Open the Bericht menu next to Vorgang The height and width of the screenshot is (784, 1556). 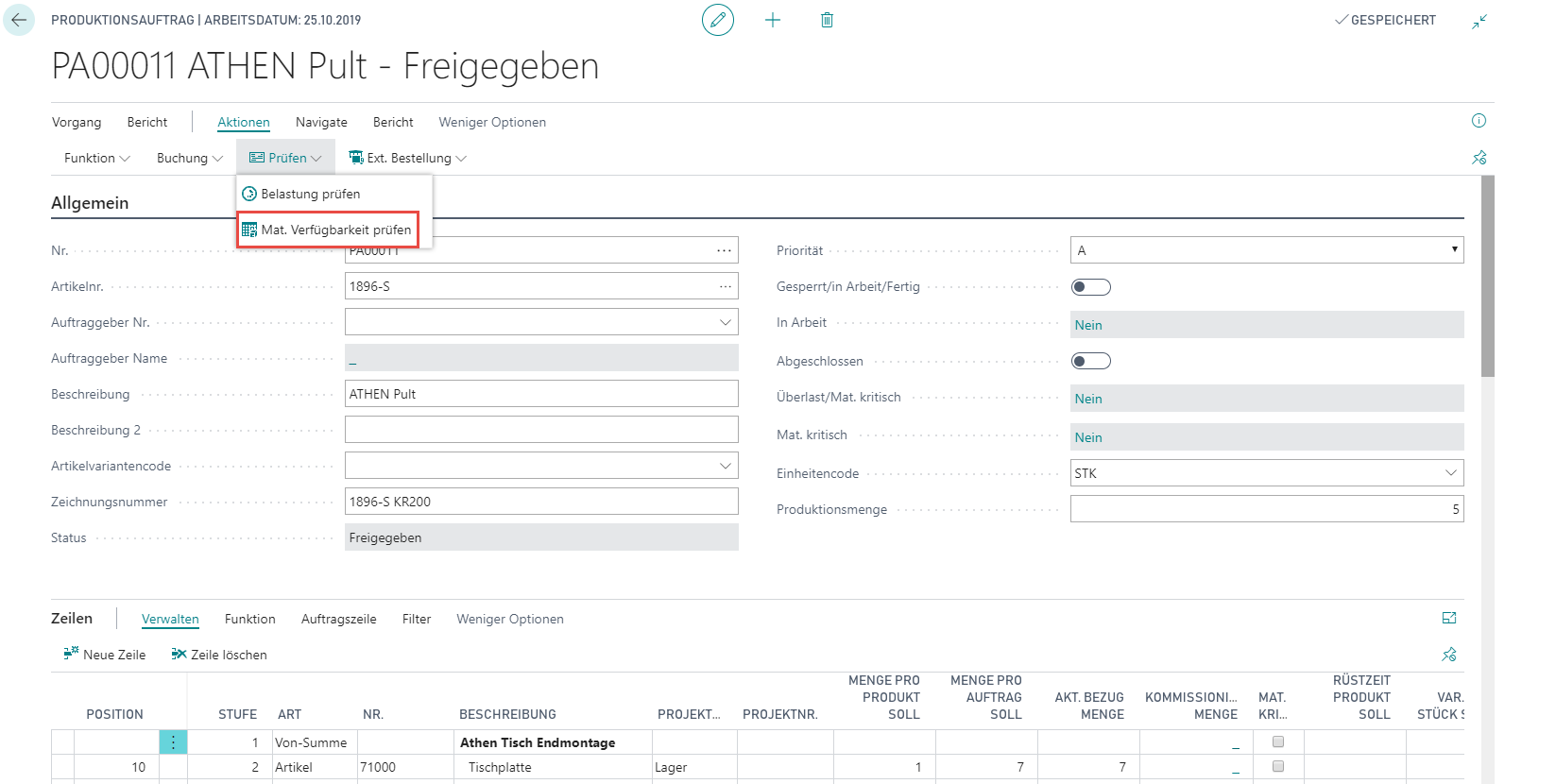[147, 122]
